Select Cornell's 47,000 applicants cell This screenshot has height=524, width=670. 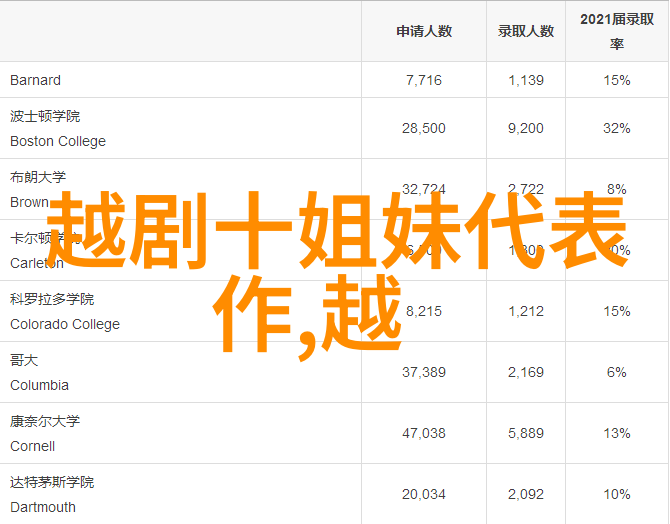point(423,433)
